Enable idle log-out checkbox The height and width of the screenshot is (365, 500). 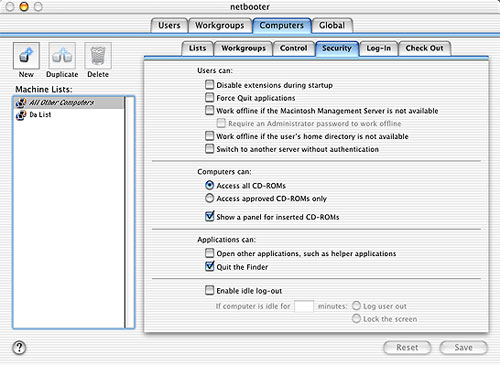click(x=209, y=290)
